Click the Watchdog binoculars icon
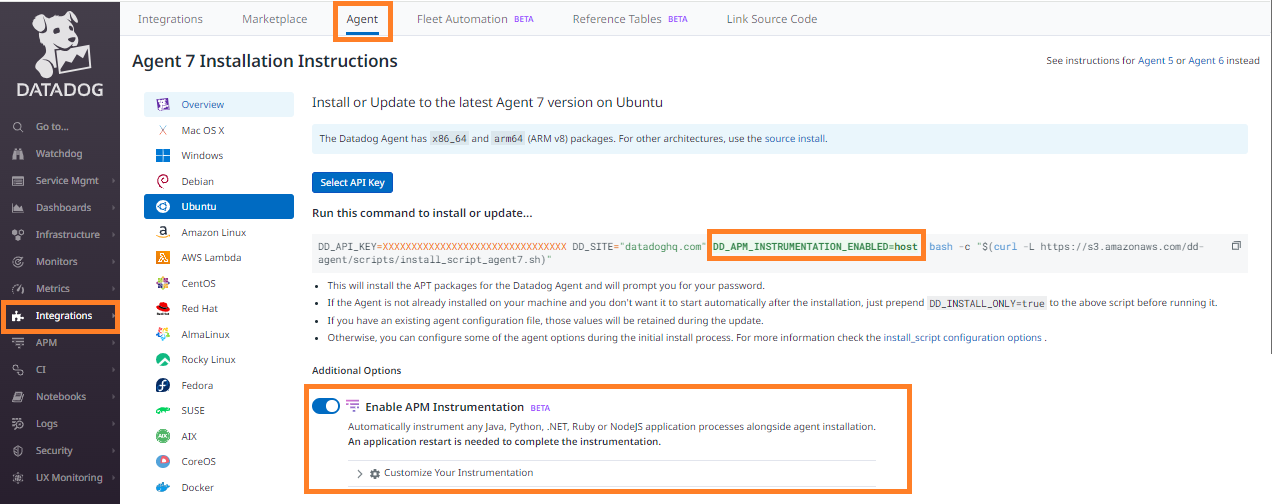The width and height of the screenshot is (1272, 504). point(17,154)
